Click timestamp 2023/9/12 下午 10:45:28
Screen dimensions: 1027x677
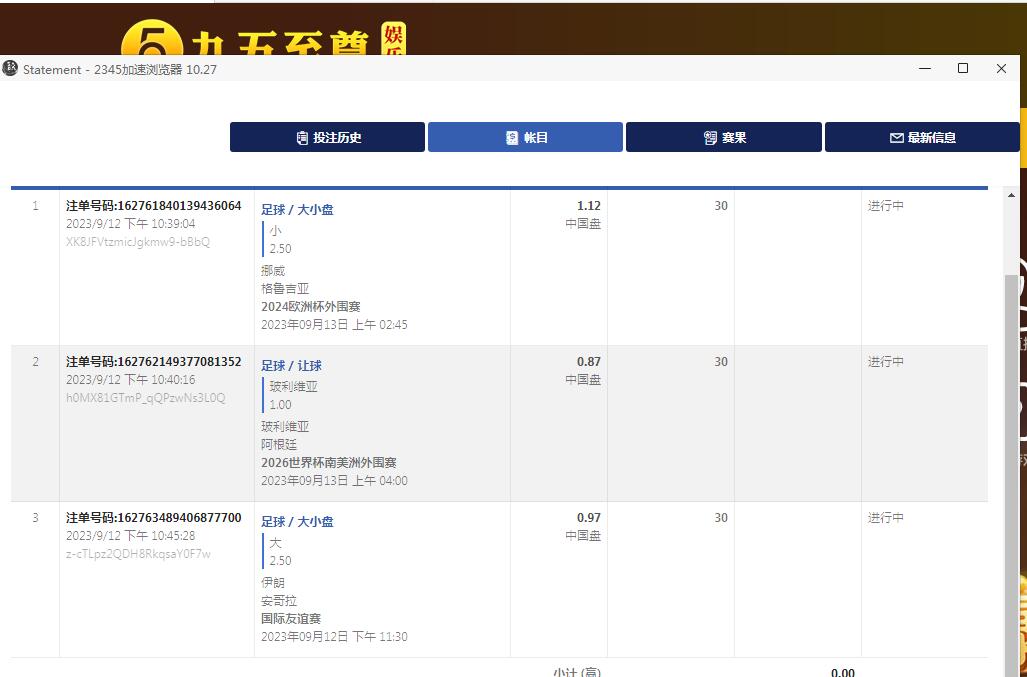click(130, 535)
